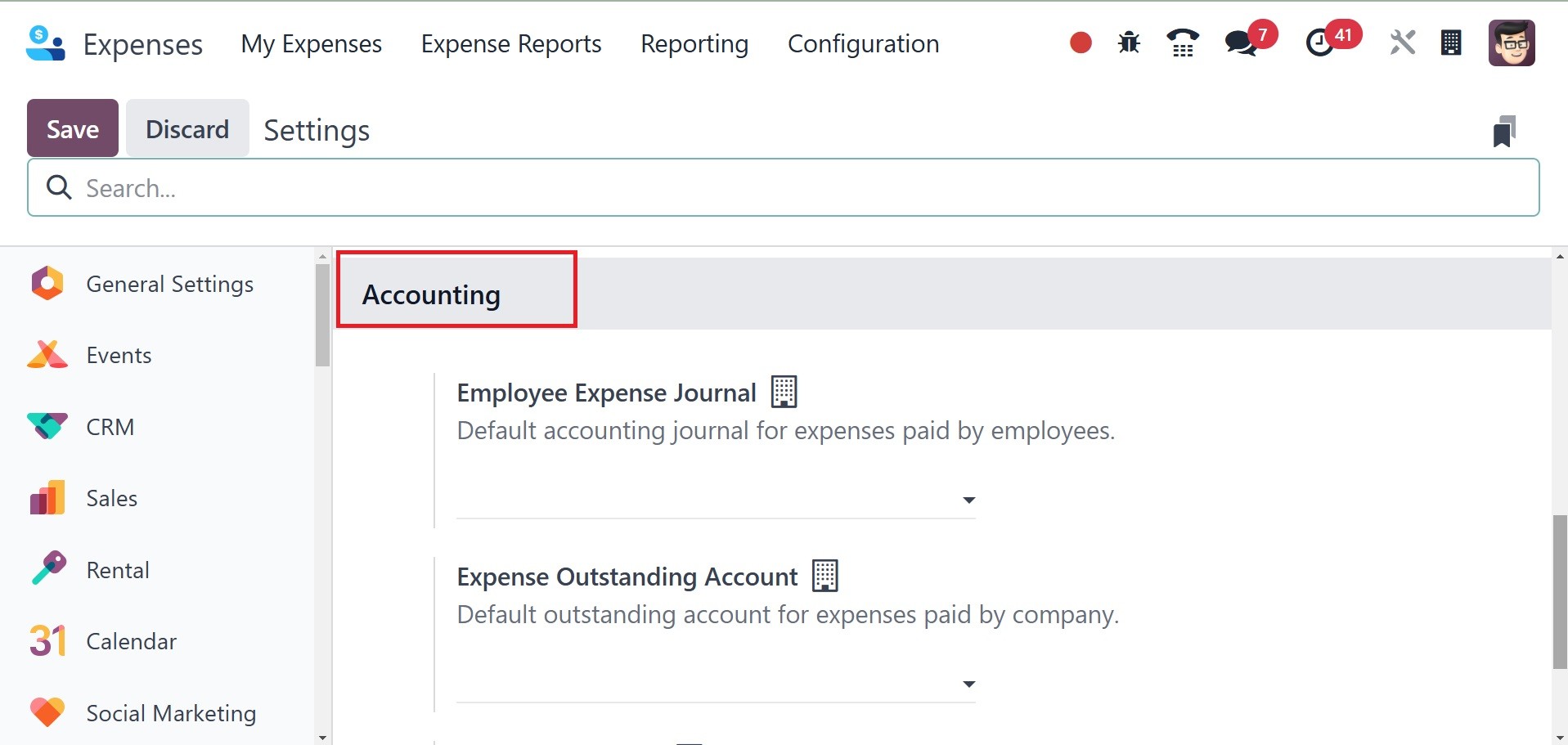Click the right-side vertical scrollbar thumb
The image size is (1568, 745).
(x=1560, y=591)
